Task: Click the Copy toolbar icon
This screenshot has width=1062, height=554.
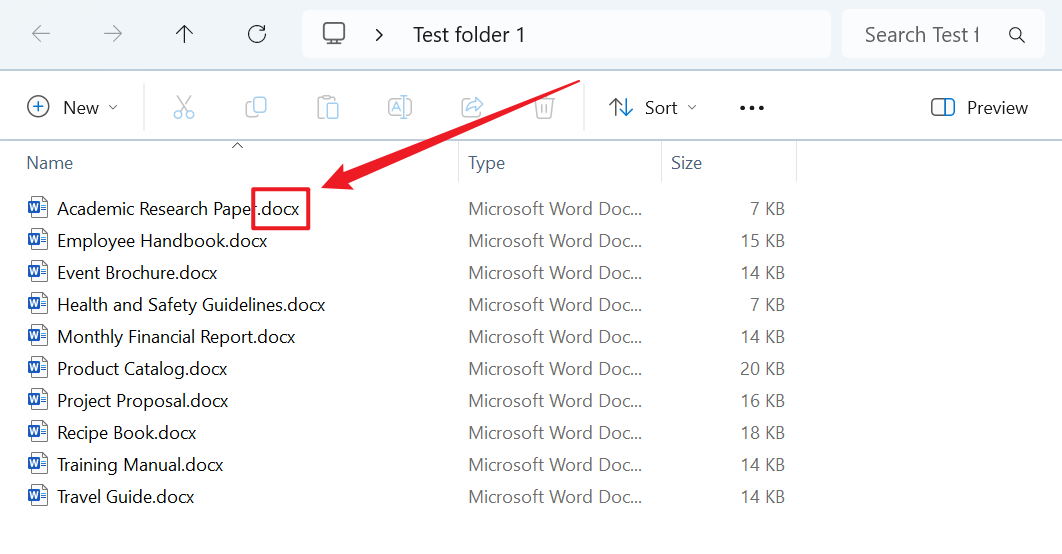Action: [256, 108]
